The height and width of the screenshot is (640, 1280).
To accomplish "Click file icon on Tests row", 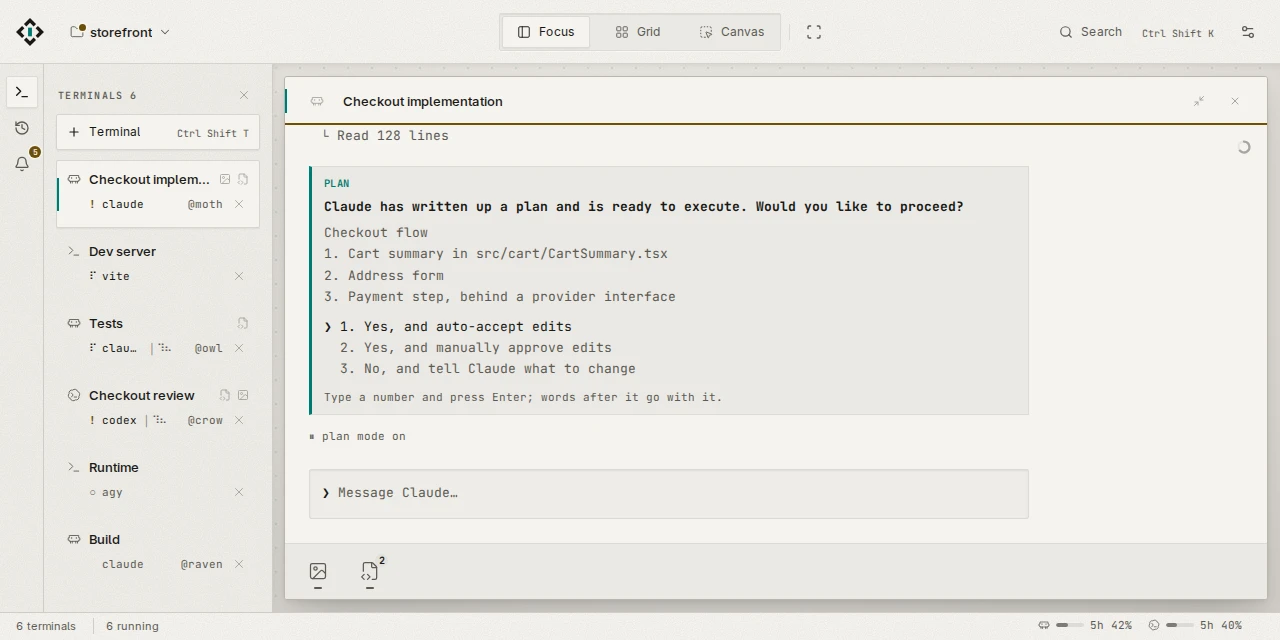I will tap(243, 324).
